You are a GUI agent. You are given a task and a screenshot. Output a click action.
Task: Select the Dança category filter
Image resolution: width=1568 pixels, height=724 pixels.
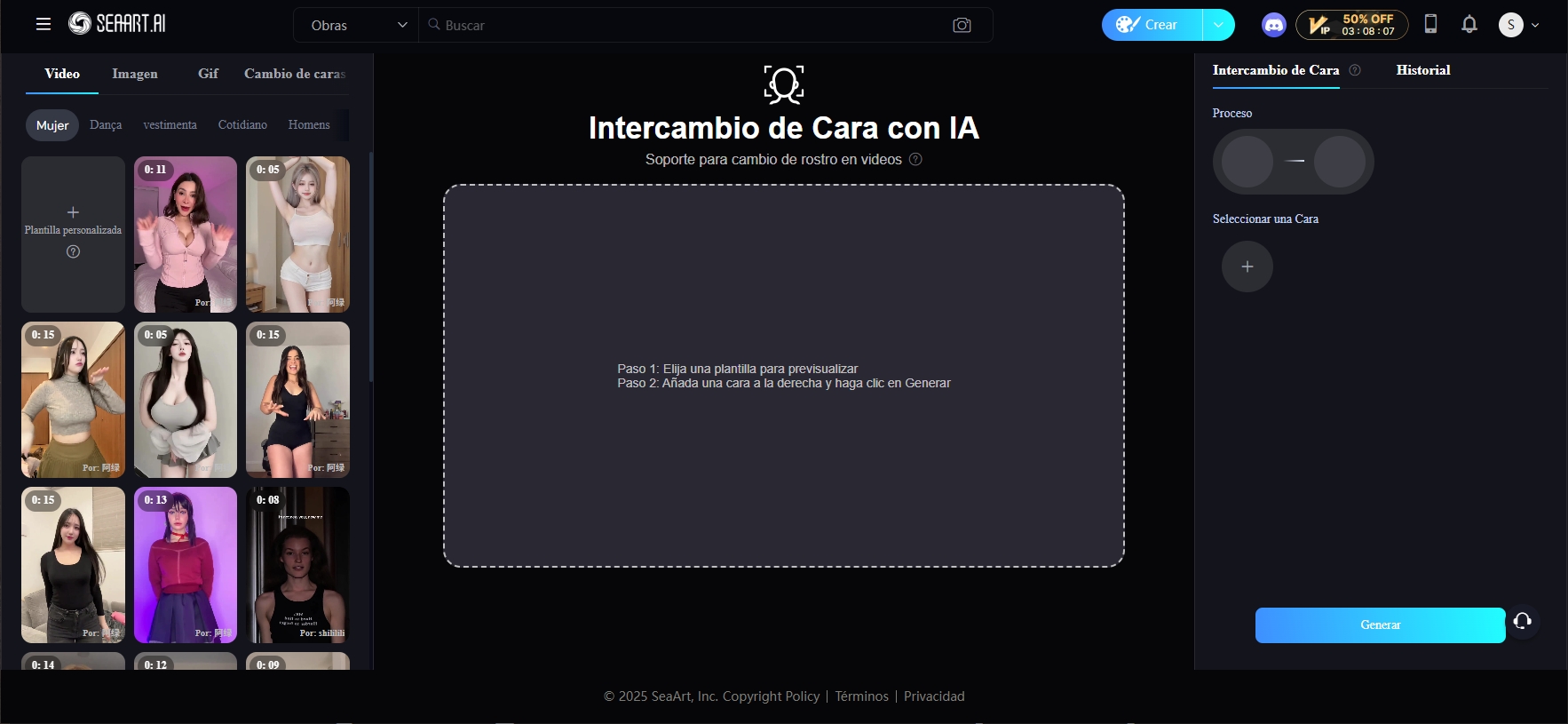pyautogui.click(x=106, y=125)
